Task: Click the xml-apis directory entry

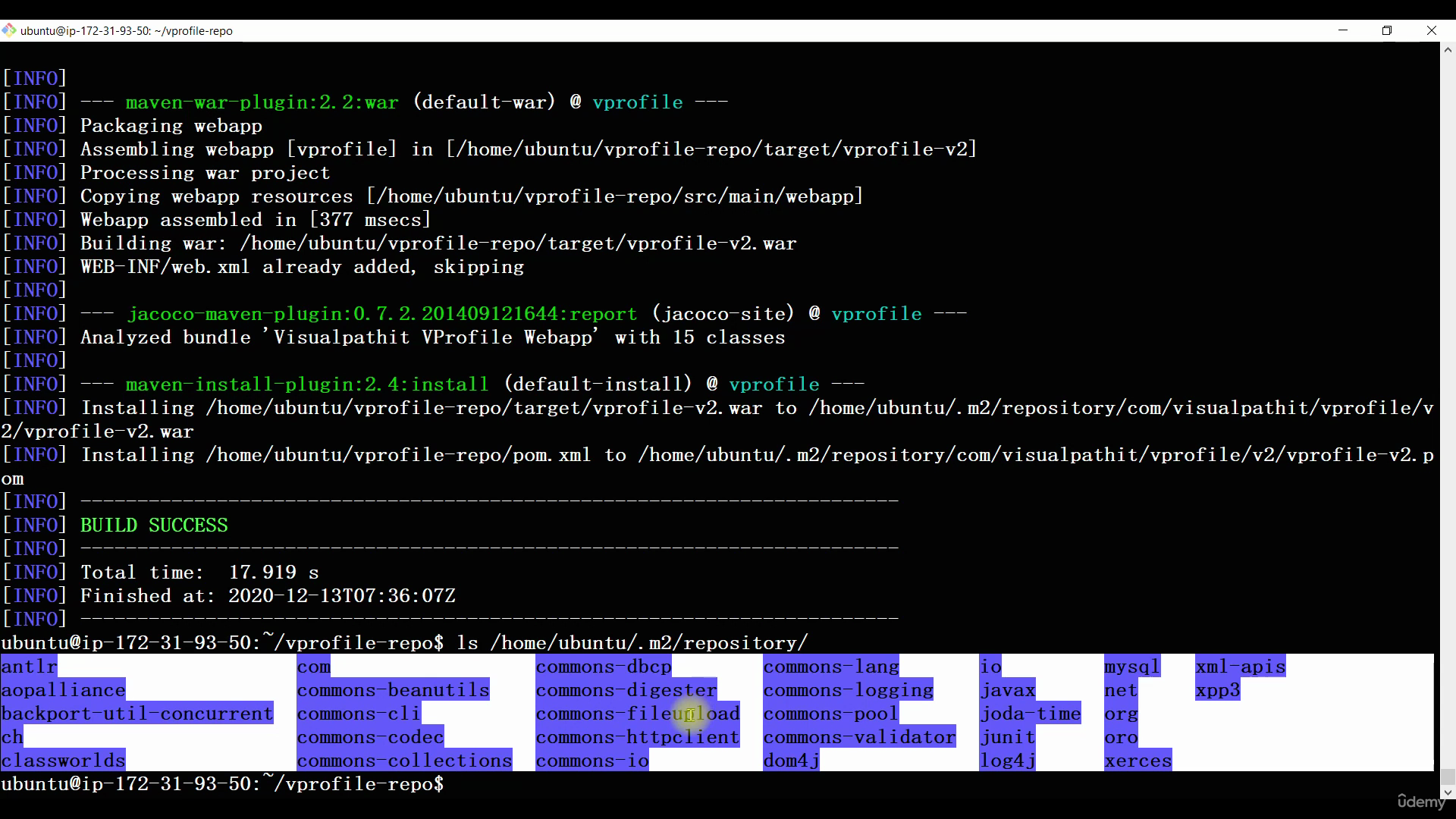Action: pyautogui.click(x=1241, y=667)
